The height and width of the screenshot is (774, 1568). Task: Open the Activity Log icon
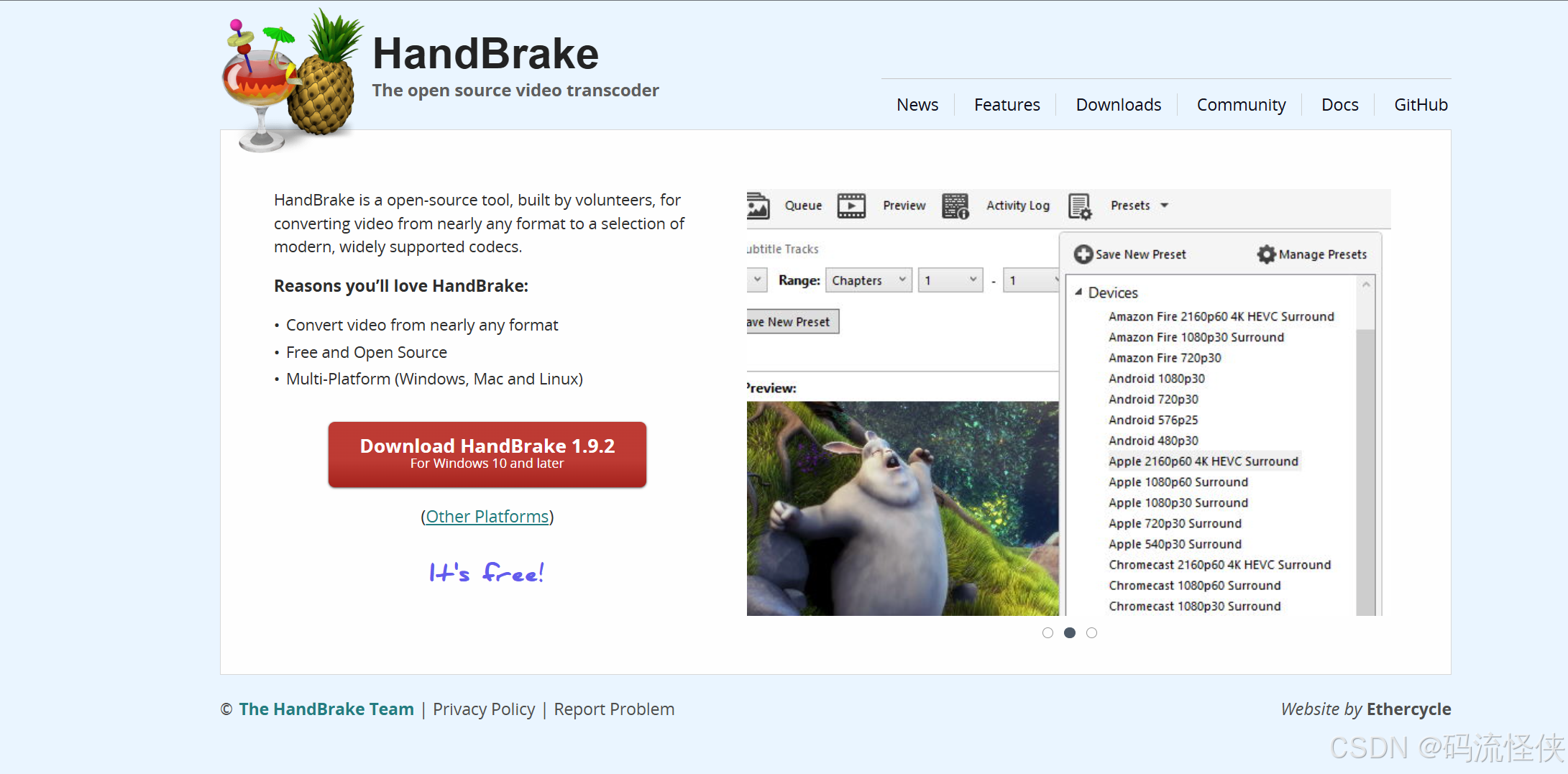click(x=955, y=206)
